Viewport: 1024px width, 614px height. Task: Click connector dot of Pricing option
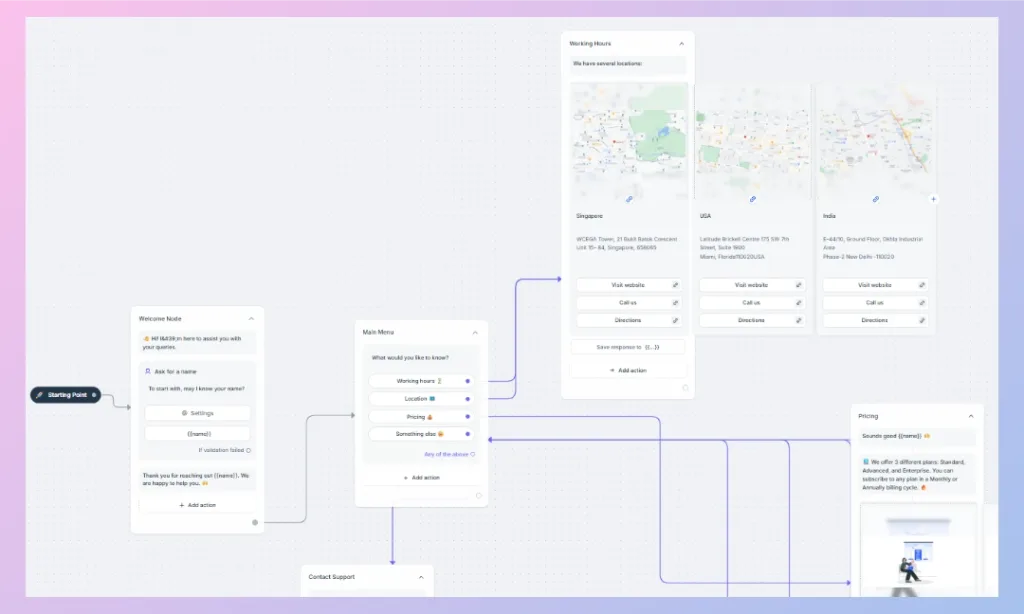pos(468,416)
